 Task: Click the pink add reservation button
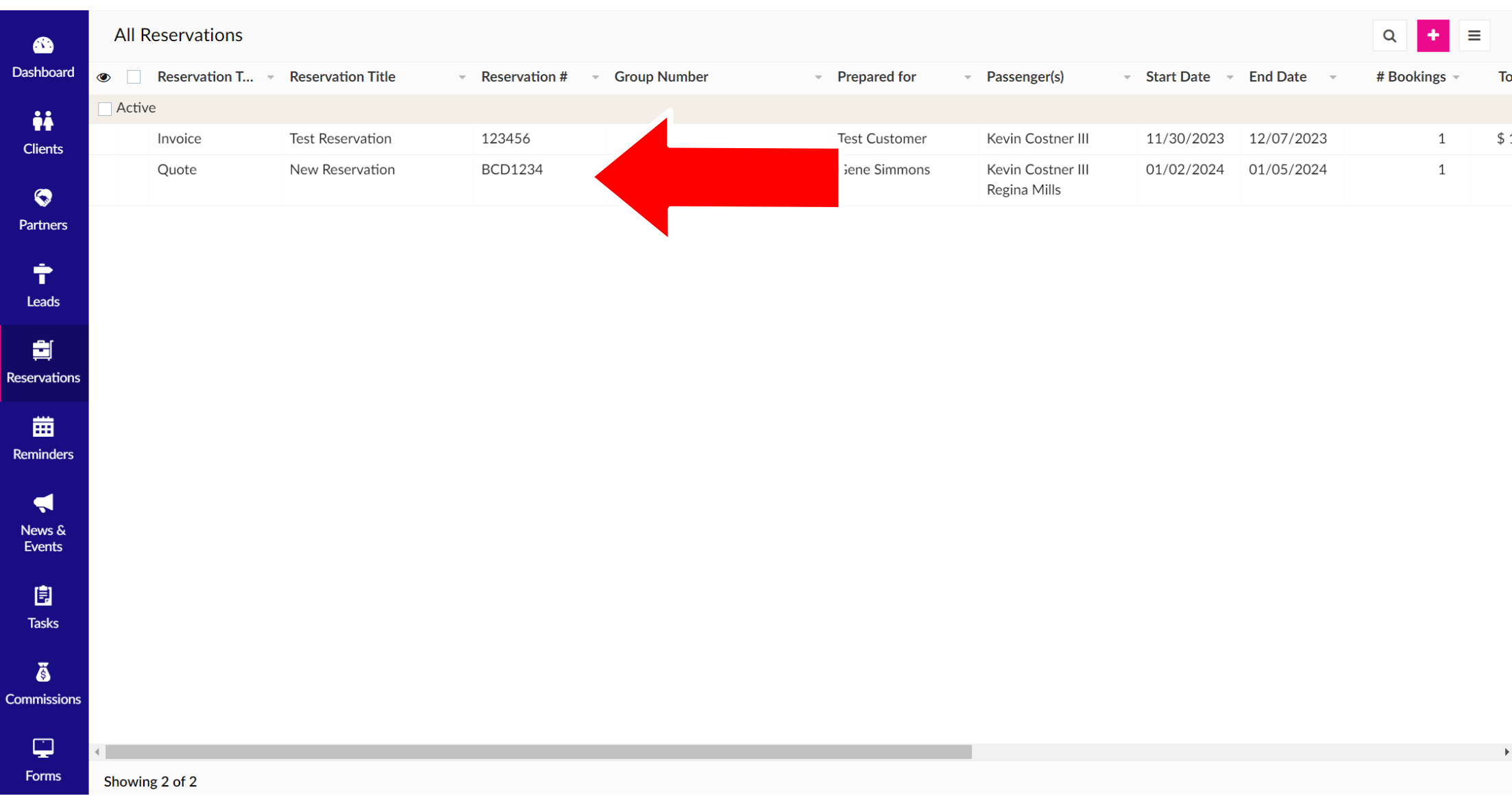1433,36
